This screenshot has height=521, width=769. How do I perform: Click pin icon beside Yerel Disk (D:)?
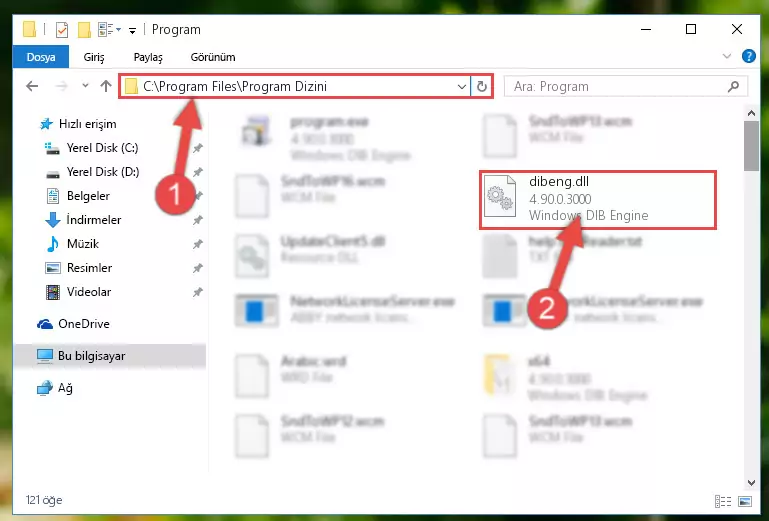pos(198,172)
